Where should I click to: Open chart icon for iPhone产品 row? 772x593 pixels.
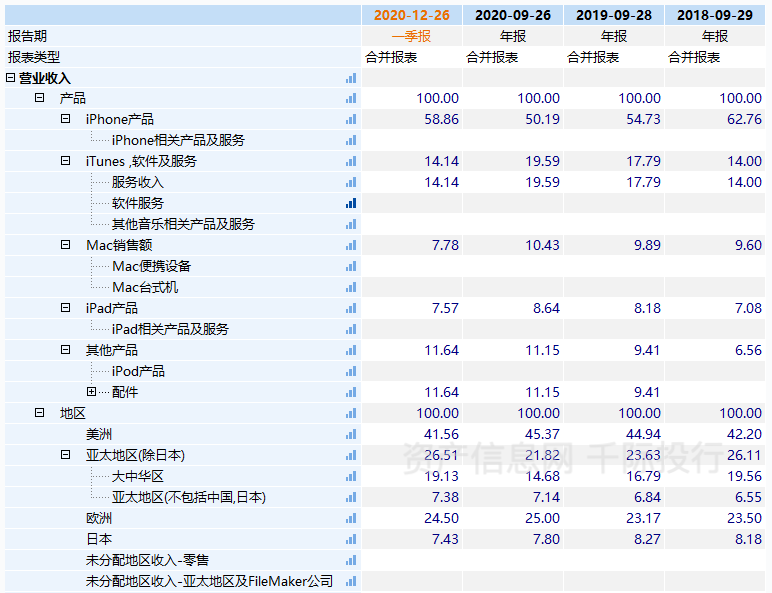click(x=351, y=119)
